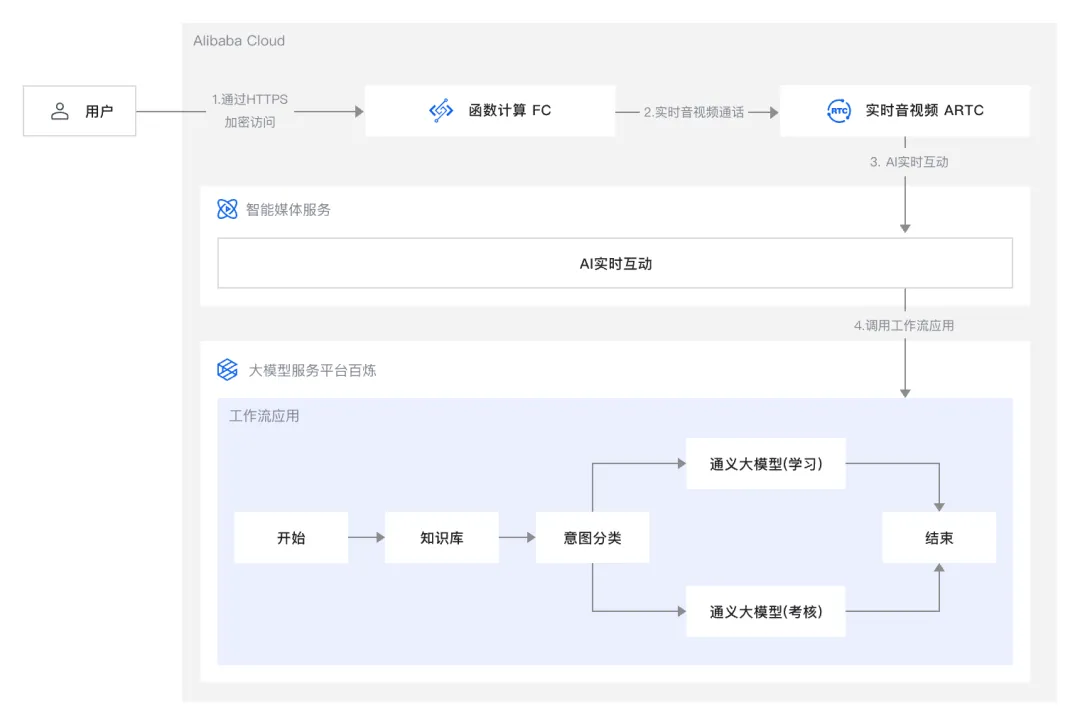
Task: Click the 3. AI实时互动 step label
Action: [909, 162]
